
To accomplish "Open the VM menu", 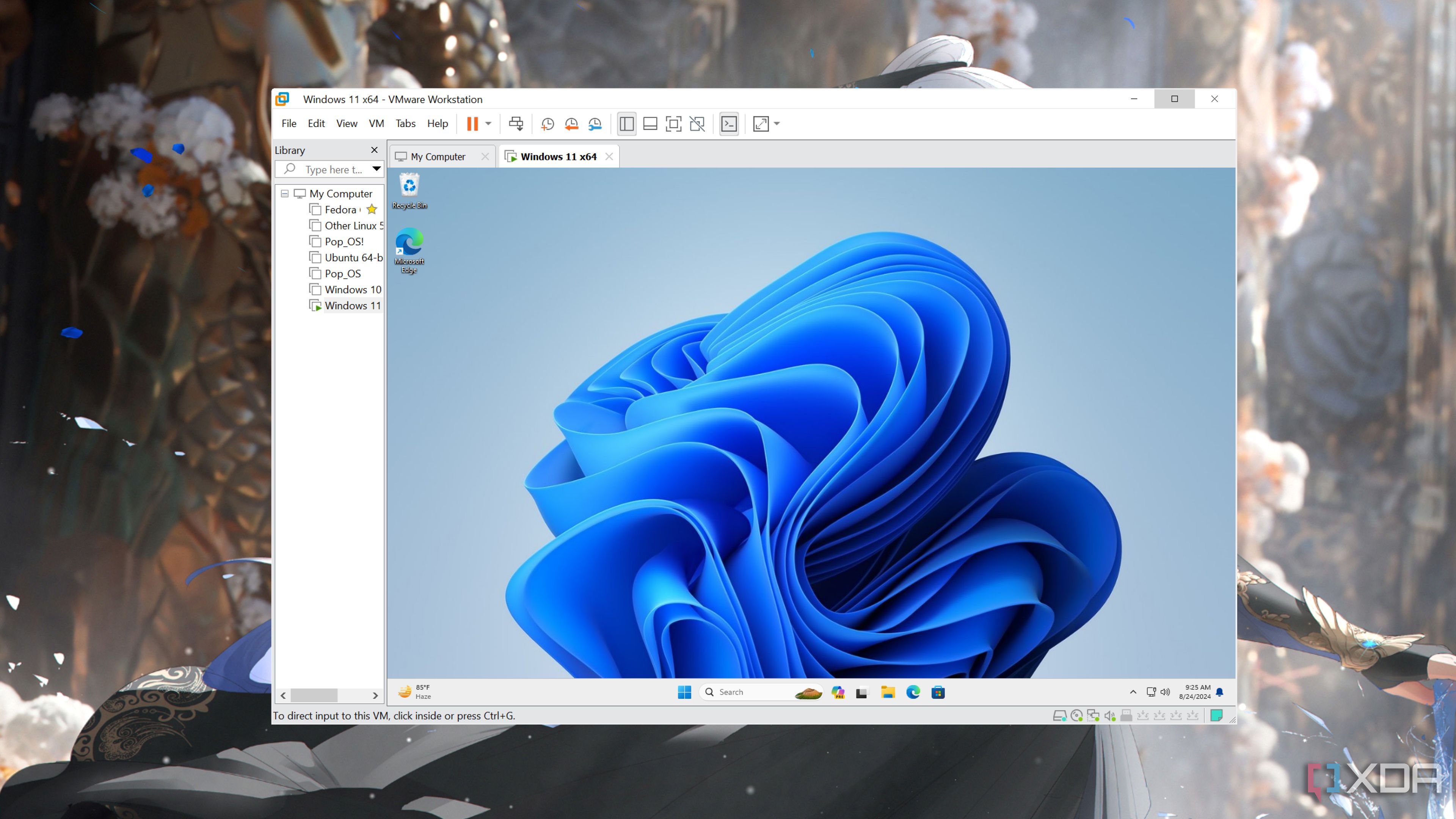I will tap(376, 124).
